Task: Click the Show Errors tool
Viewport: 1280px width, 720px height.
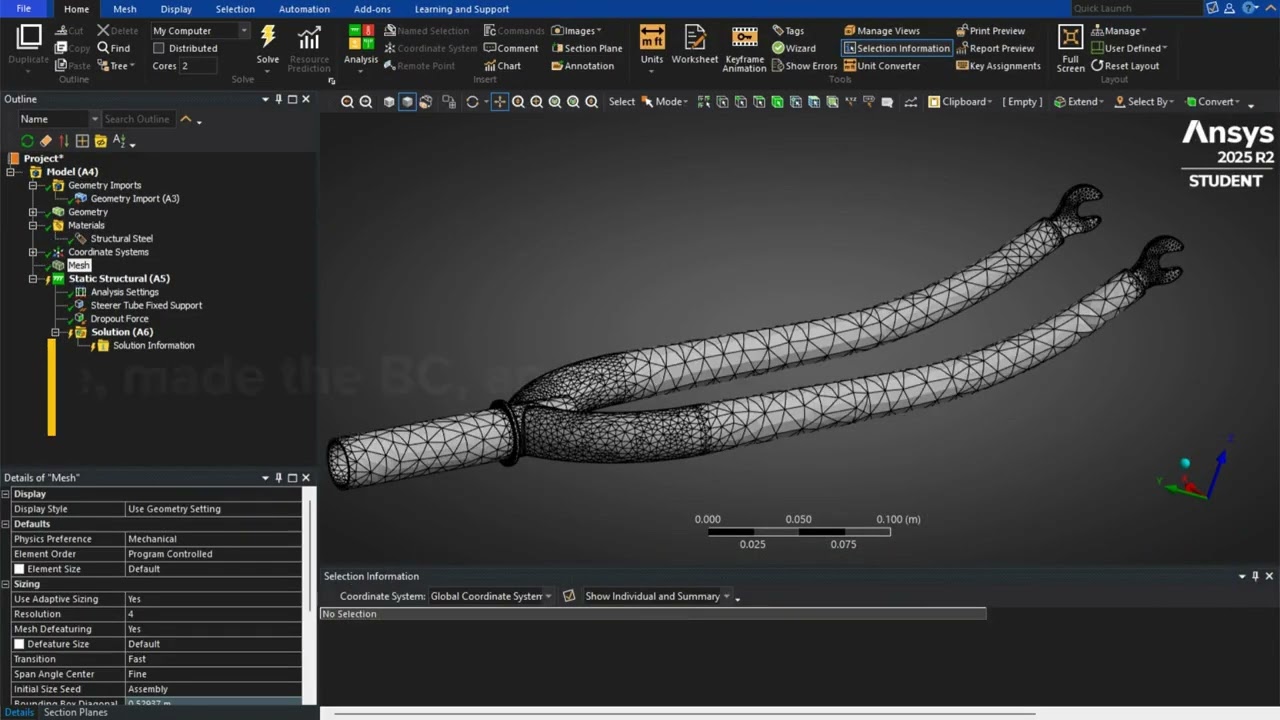Action: pos(804,66)
